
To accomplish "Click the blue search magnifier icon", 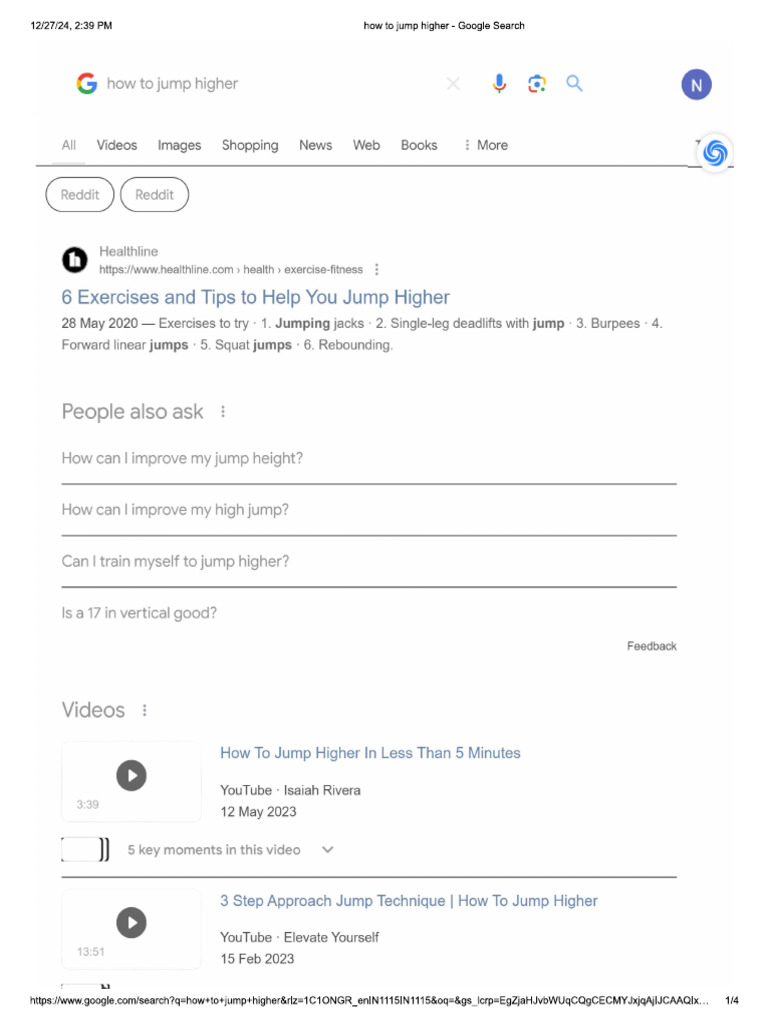I will click(x=574, y=84).
